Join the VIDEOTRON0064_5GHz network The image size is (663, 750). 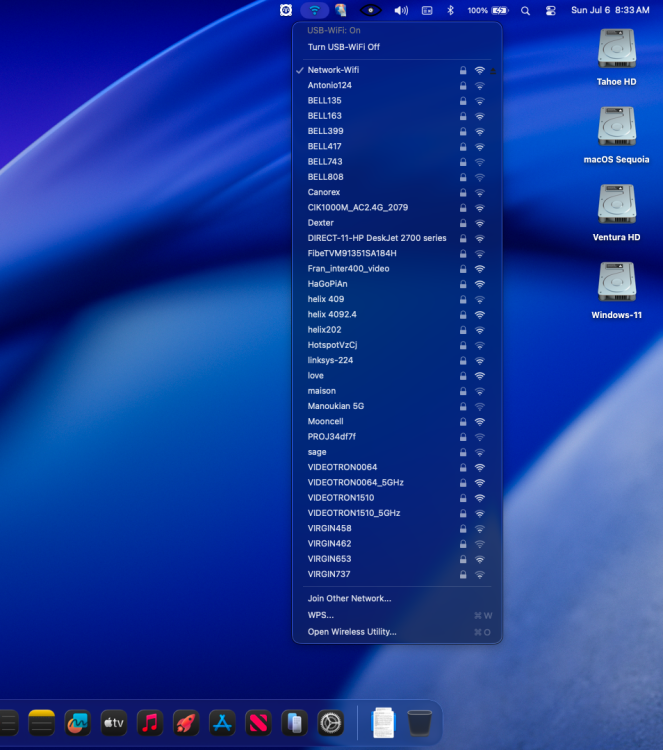click(x=397, y=483)
